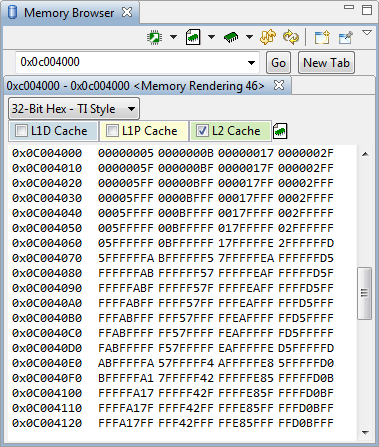
Task: Select memory value 0017FFFF
Action: pyautogui.click(x=246, y=213)
